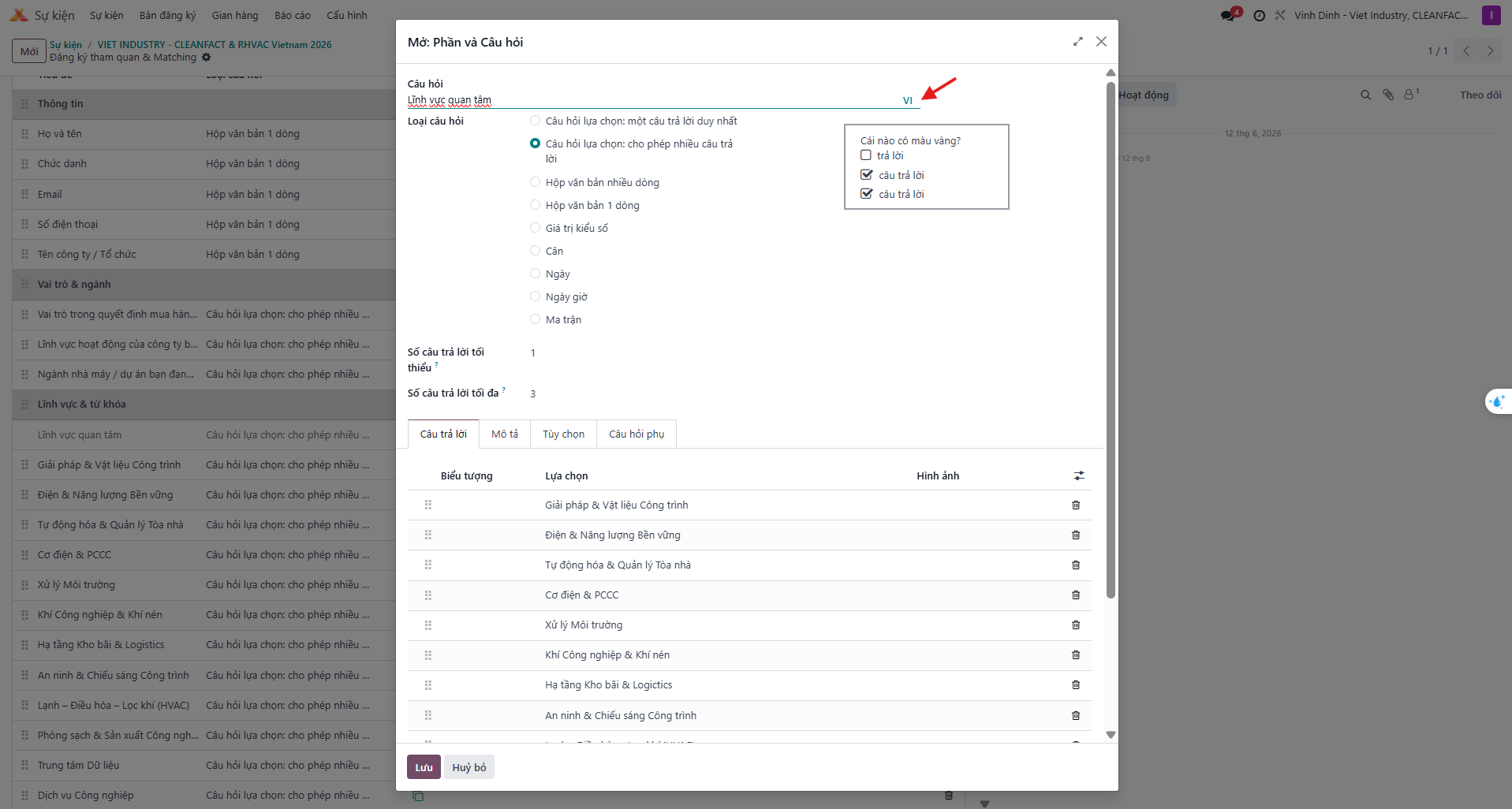Image resolution: width=1512 pixels, height=809 pixels.
Task: Open the conversations chat icon in top bar
Action: [1228, 15]
